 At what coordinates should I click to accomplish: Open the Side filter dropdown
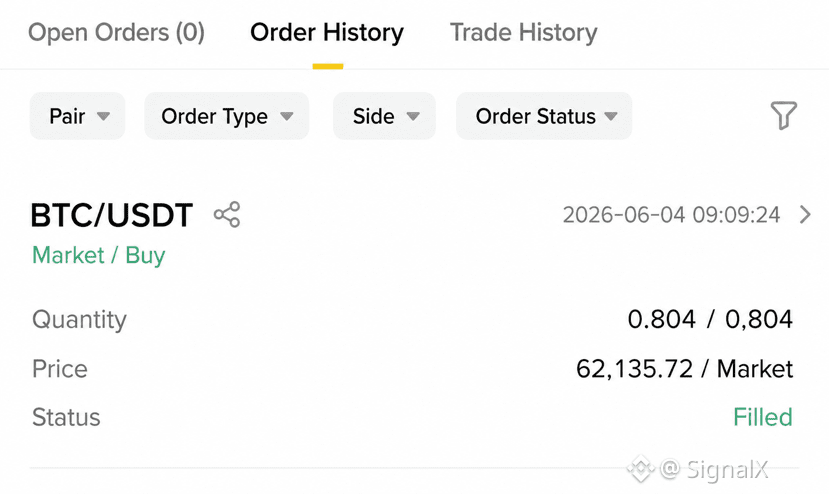(384, 116)
